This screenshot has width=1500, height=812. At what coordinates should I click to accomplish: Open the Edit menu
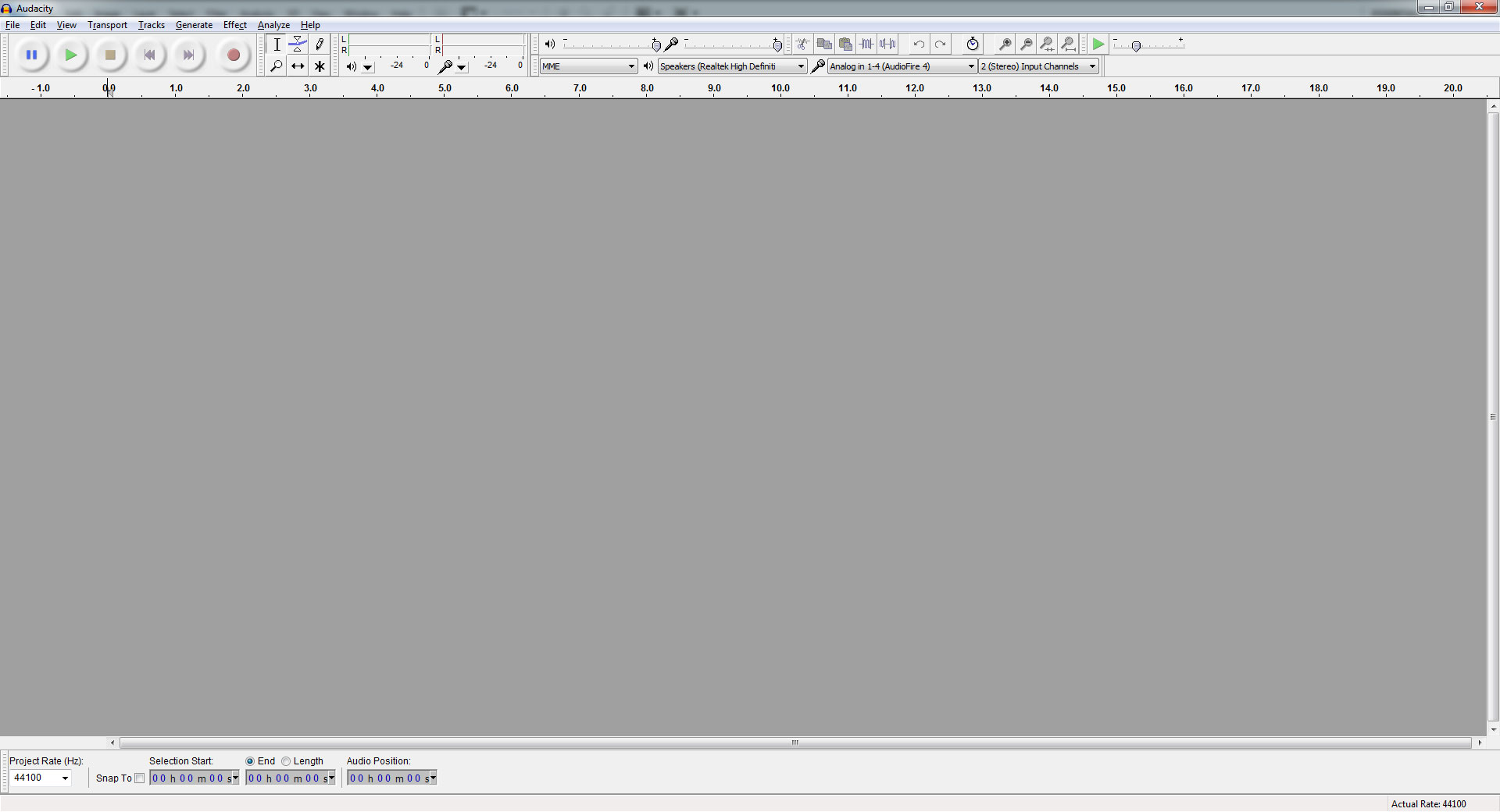[x=37, y=25]
